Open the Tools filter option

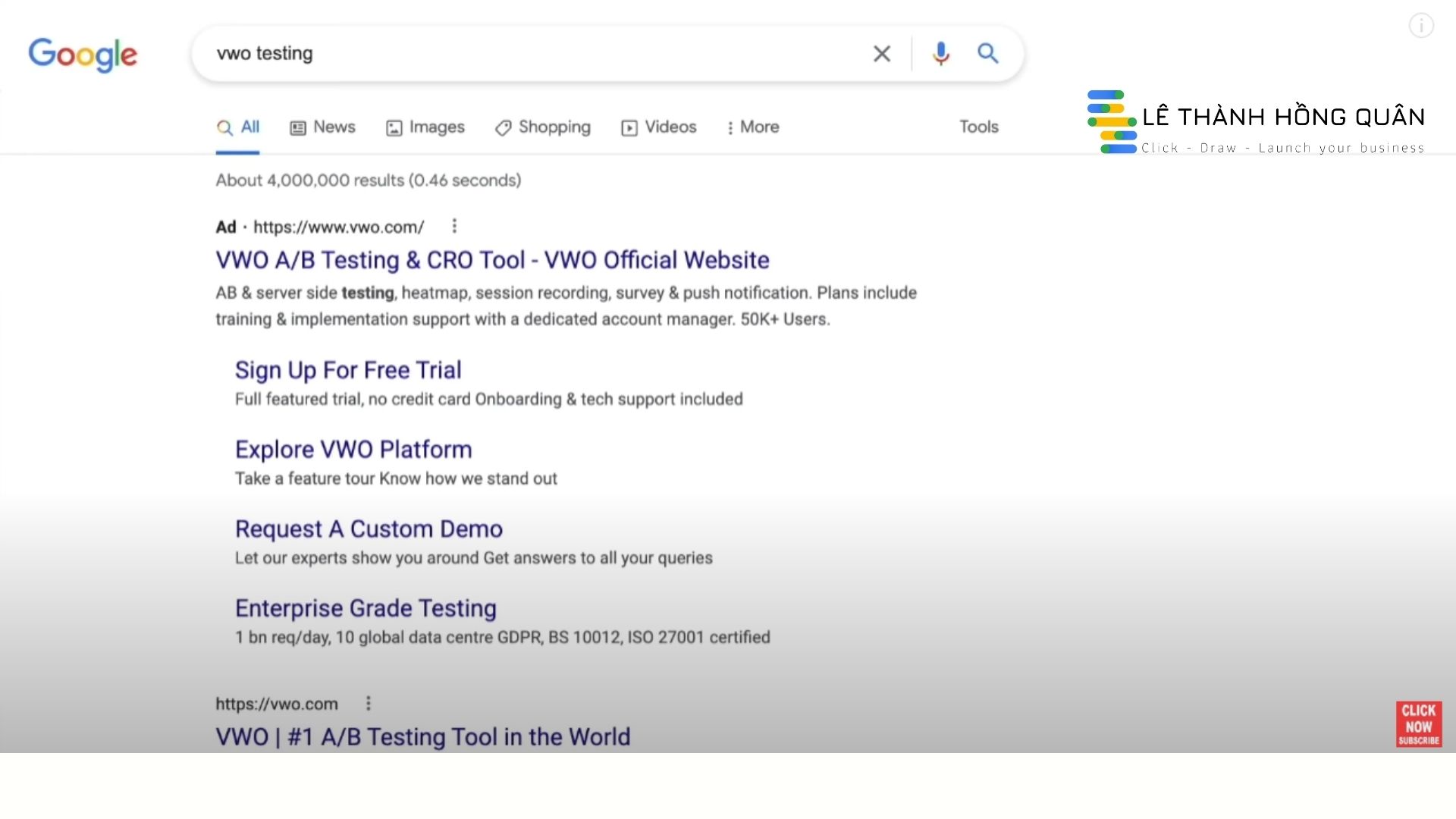[978, 127]
